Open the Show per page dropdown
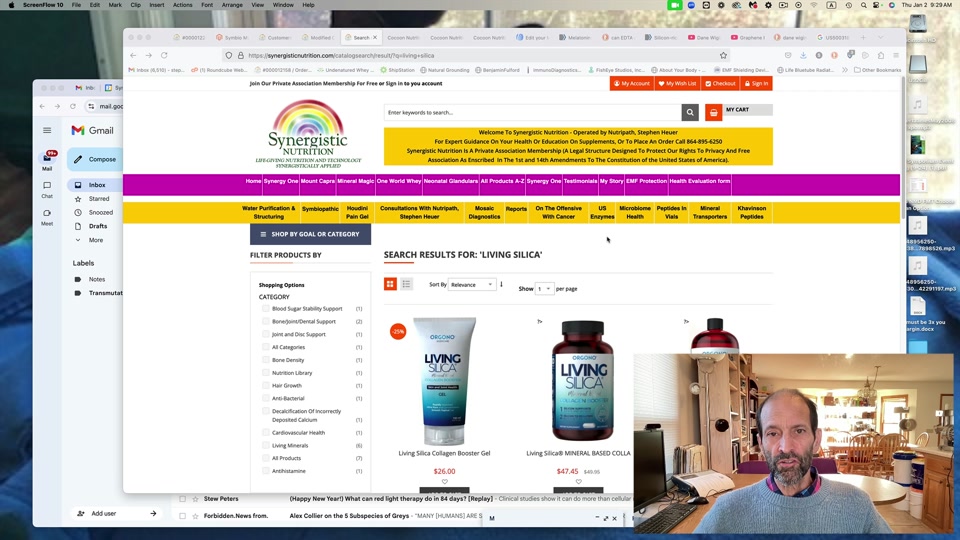The image size is (960, 540). tap(544, 289)
